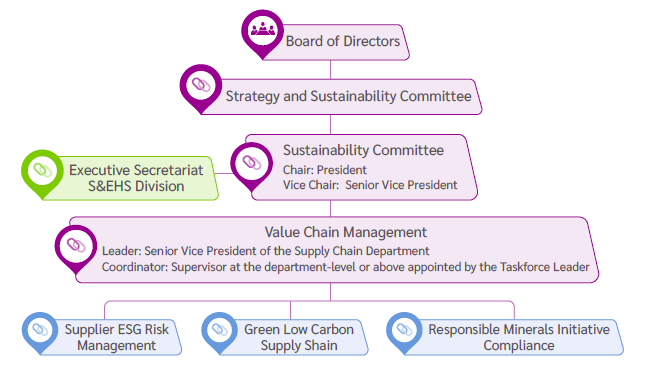Click the Value Chain Management title

346,232
